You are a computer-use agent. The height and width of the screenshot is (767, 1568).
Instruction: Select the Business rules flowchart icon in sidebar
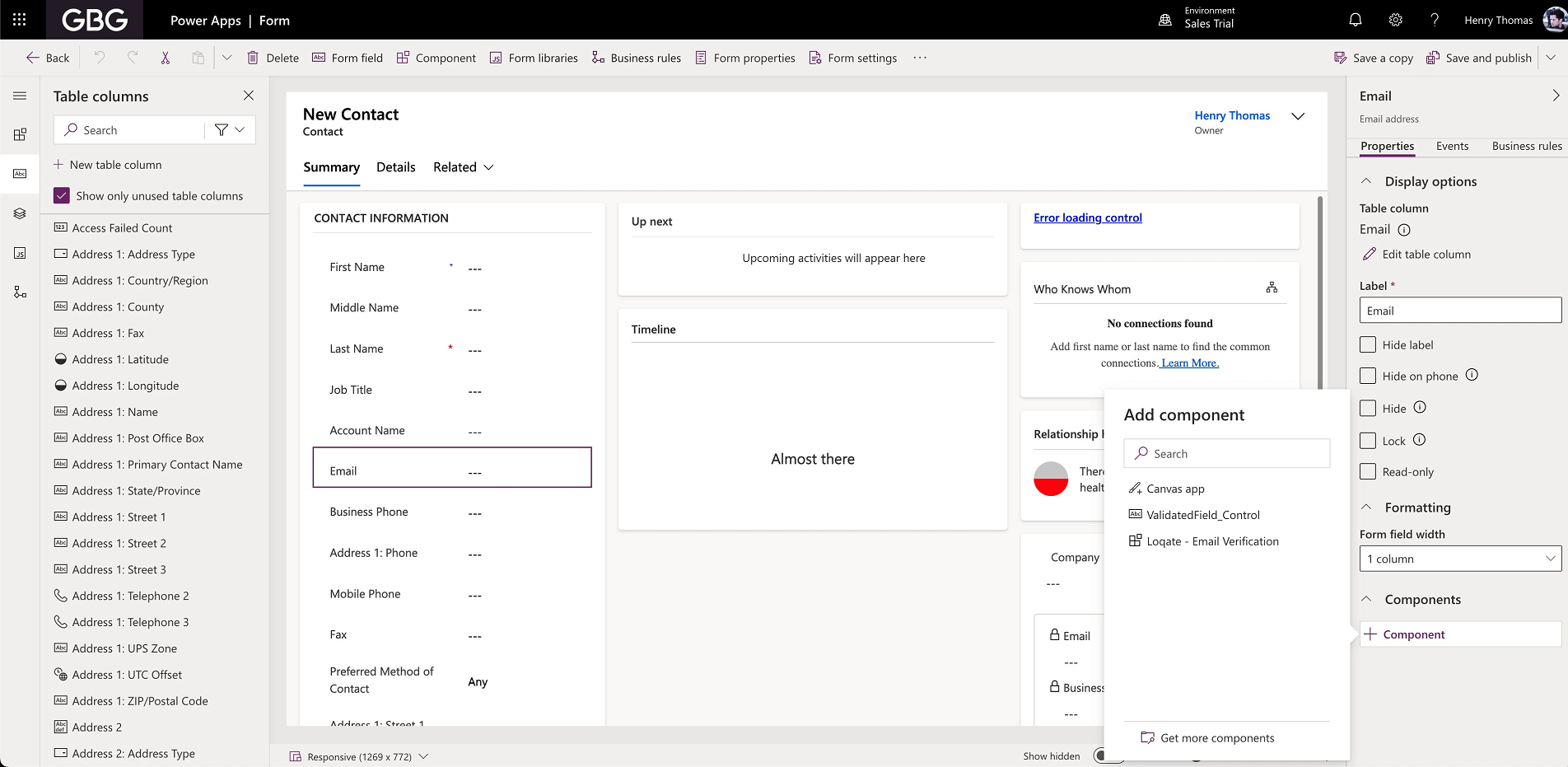(20, 291)
